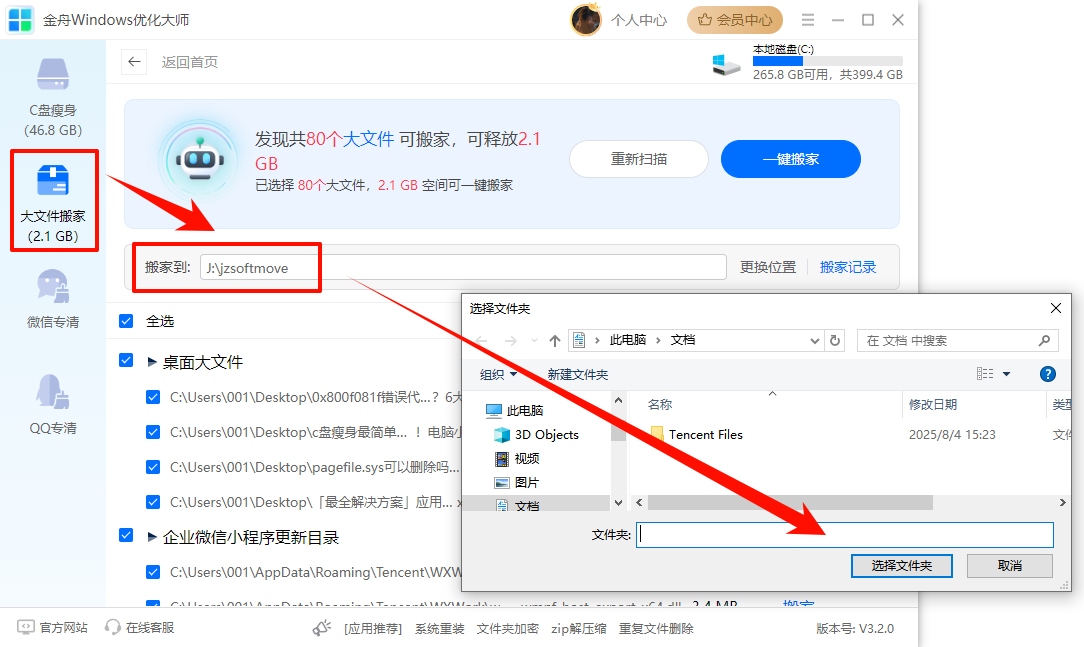Open QQ专清 sidebar tool

pyautogui.click(x=53, y=404)
